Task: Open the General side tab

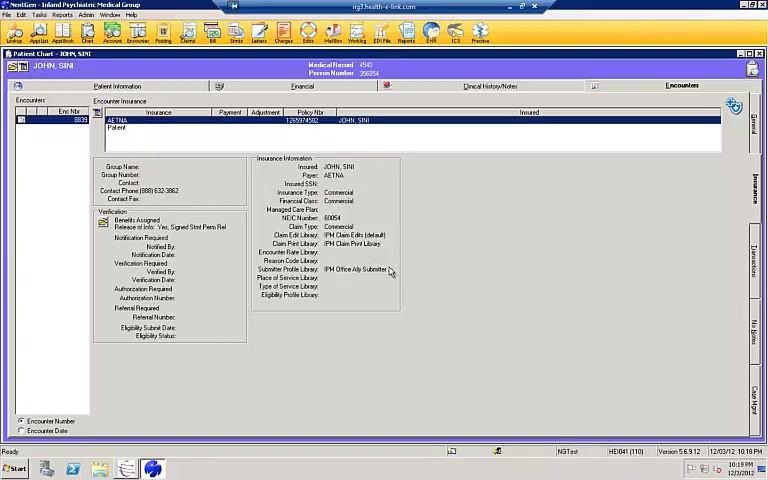Action: [754, 124]
